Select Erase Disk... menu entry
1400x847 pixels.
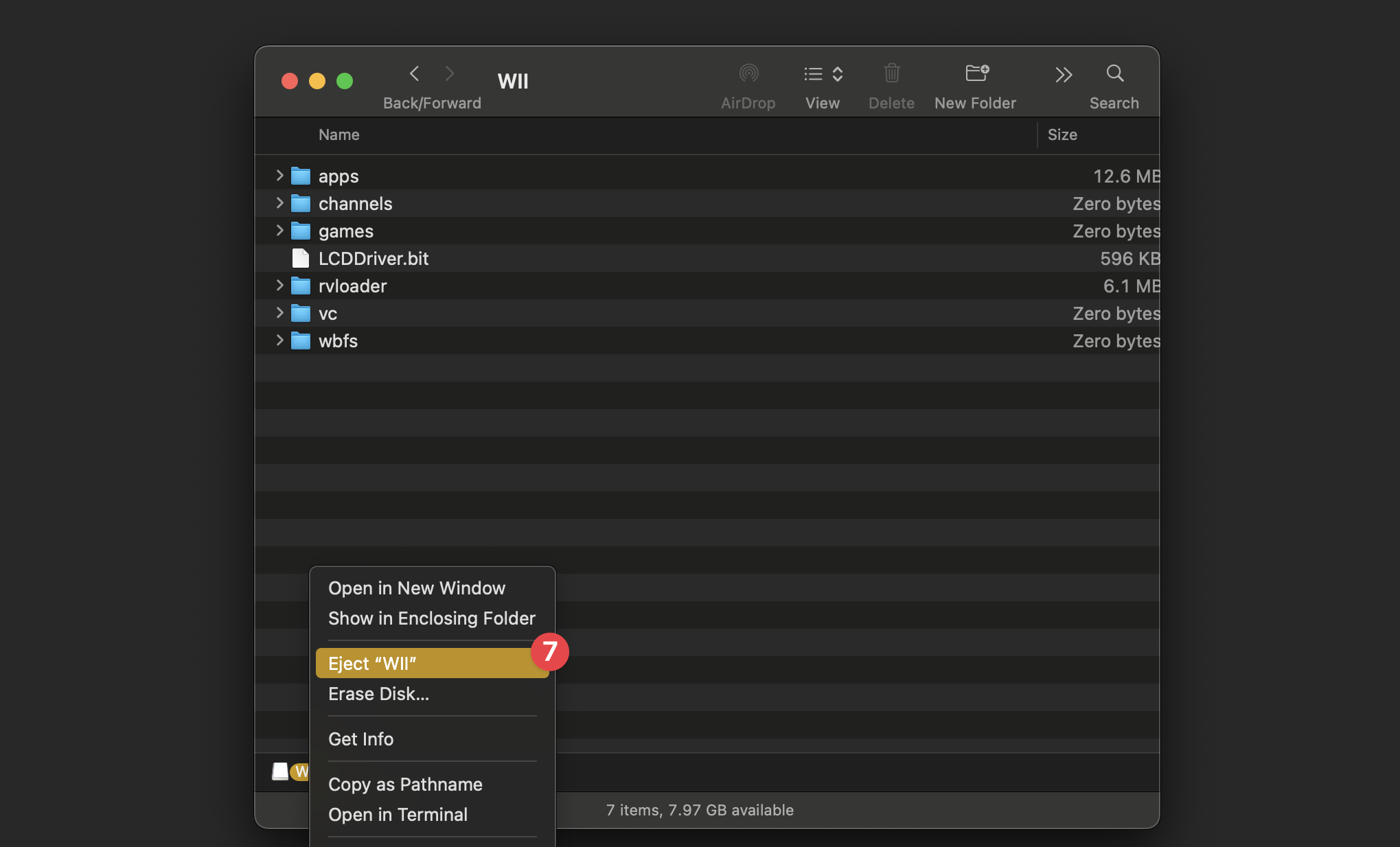click(x=378, y=694)
